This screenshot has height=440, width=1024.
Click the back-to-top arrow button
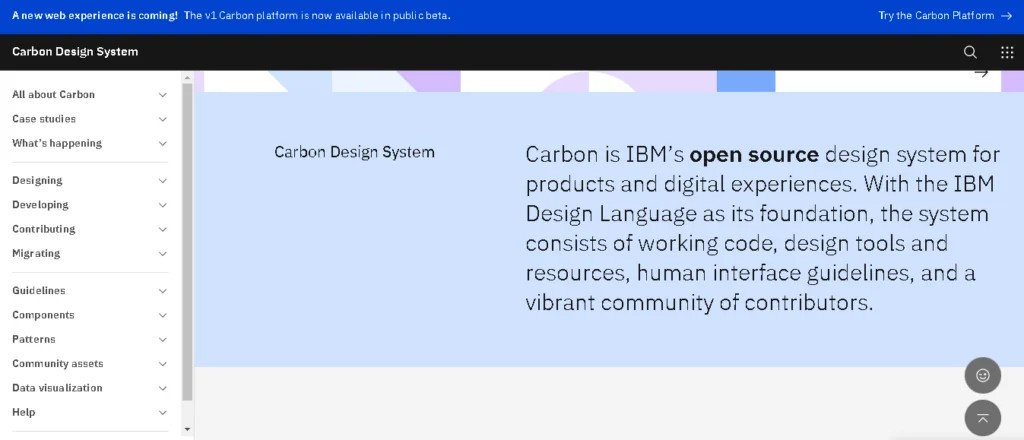982,418
